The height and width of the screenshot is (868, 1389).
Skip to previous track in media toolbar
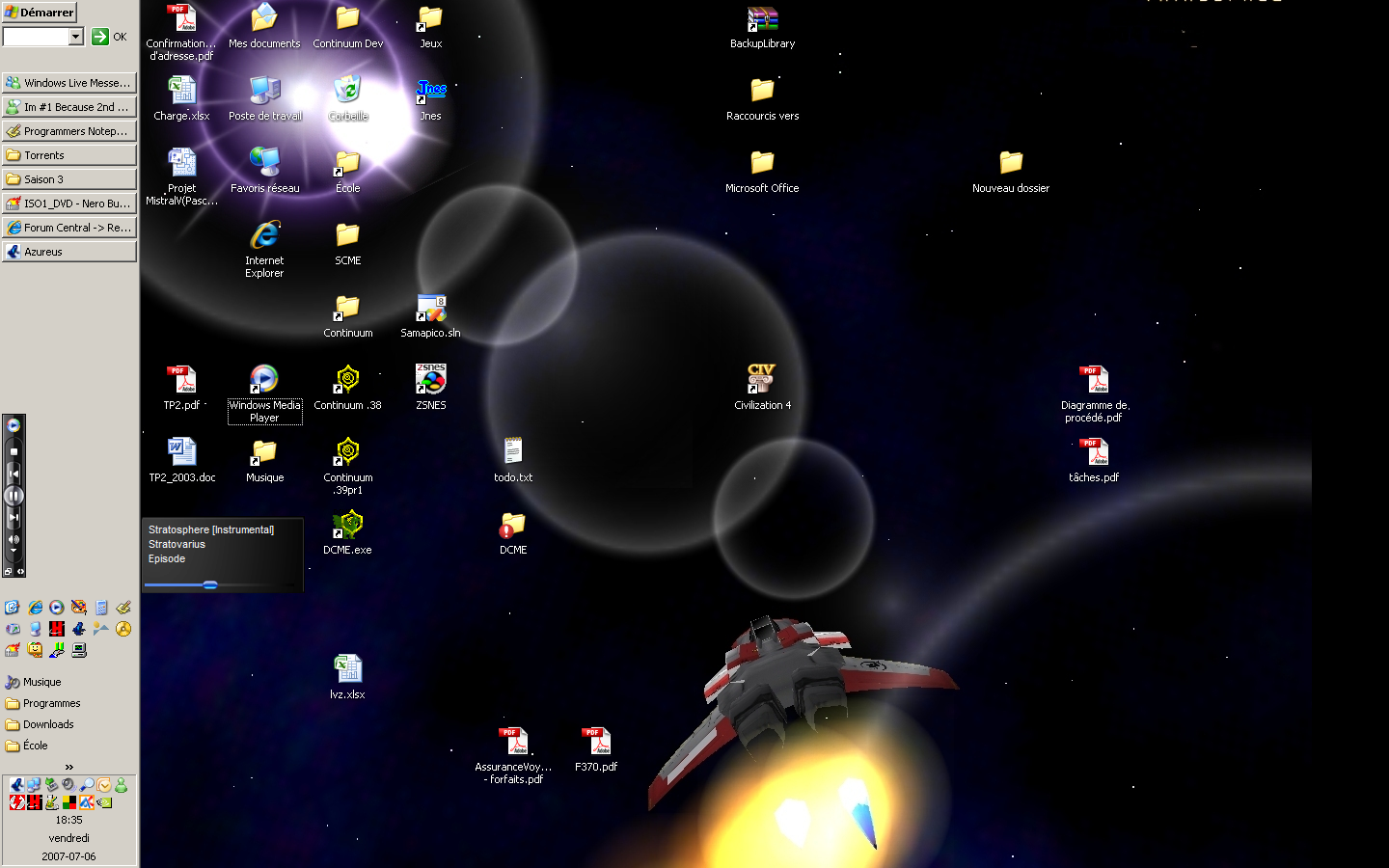[14, 473]
